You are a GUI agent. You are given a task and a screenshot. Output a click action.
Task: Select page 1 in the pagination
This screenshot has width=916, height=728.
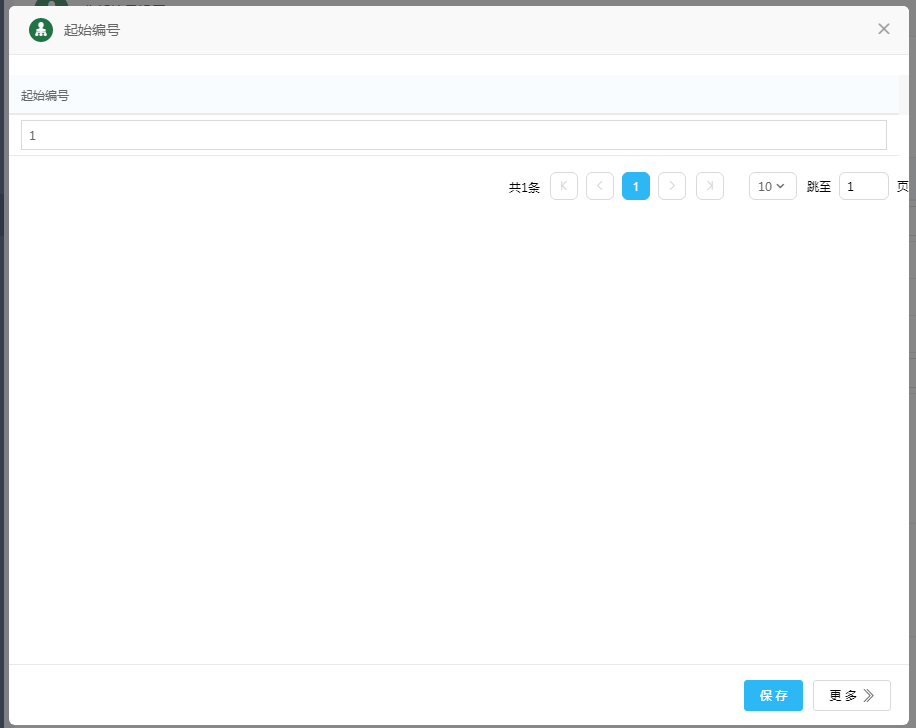point(636,186)
